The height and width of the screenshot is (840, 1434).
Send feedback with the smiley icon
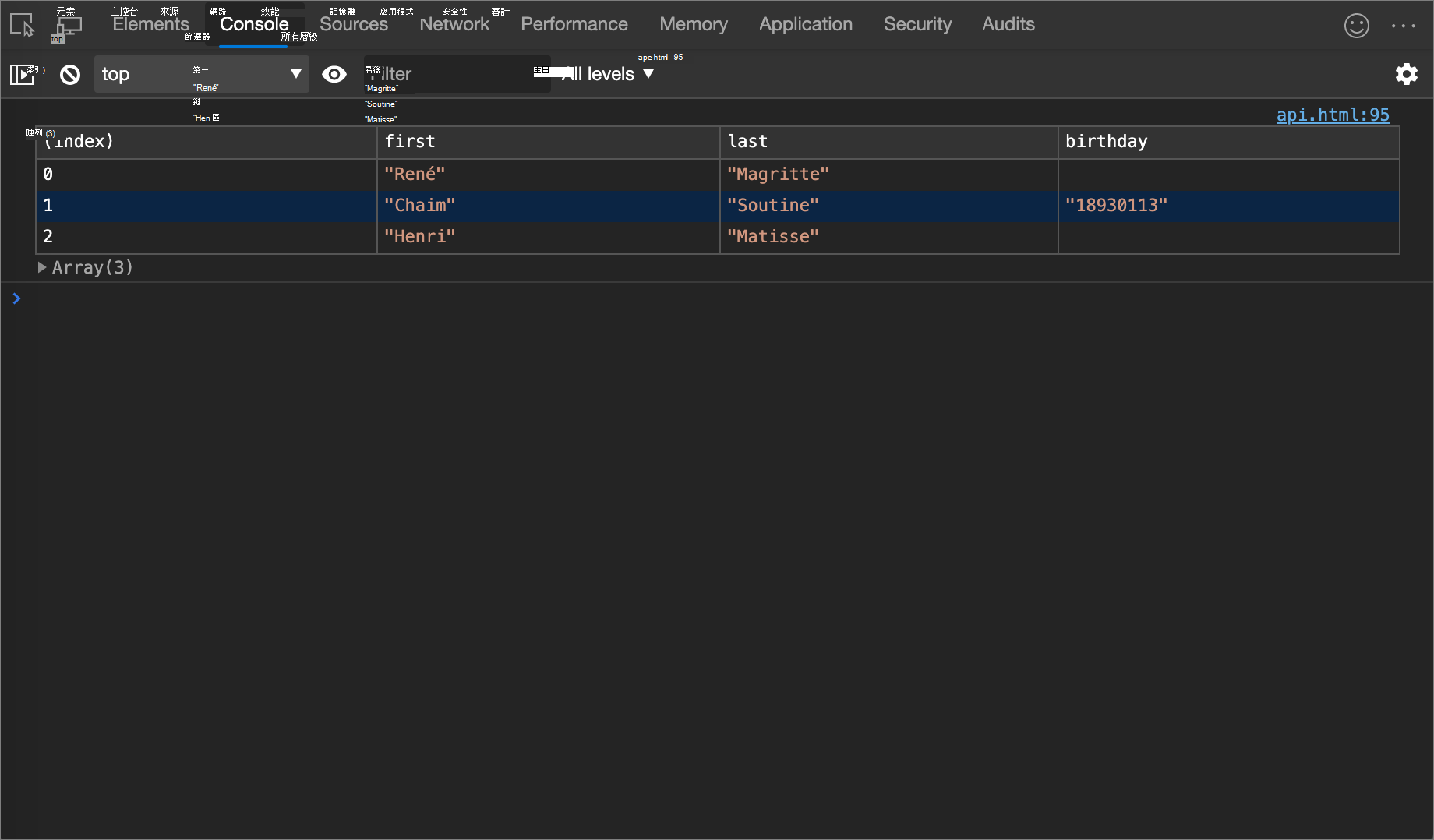(x=1356, y=26)
